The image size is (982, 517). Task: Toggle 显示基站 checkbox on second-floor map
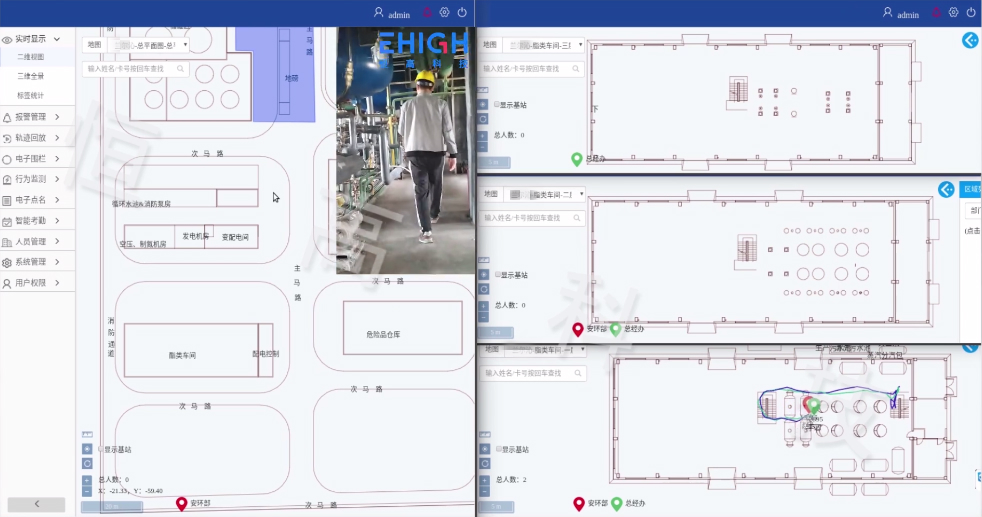coord(498,275)
